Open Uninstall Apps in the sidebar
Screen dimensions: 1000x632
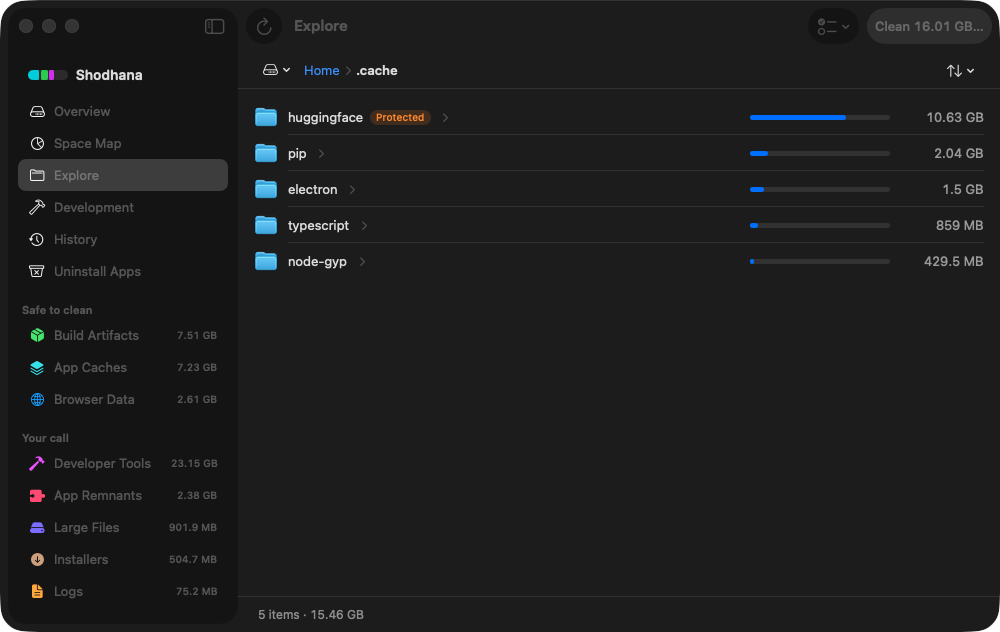point(123,271)
